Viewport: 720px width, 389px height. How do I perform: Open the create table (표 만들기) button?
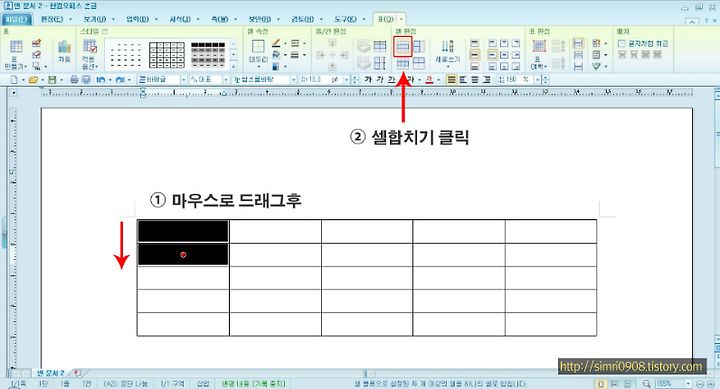point(16,54)
